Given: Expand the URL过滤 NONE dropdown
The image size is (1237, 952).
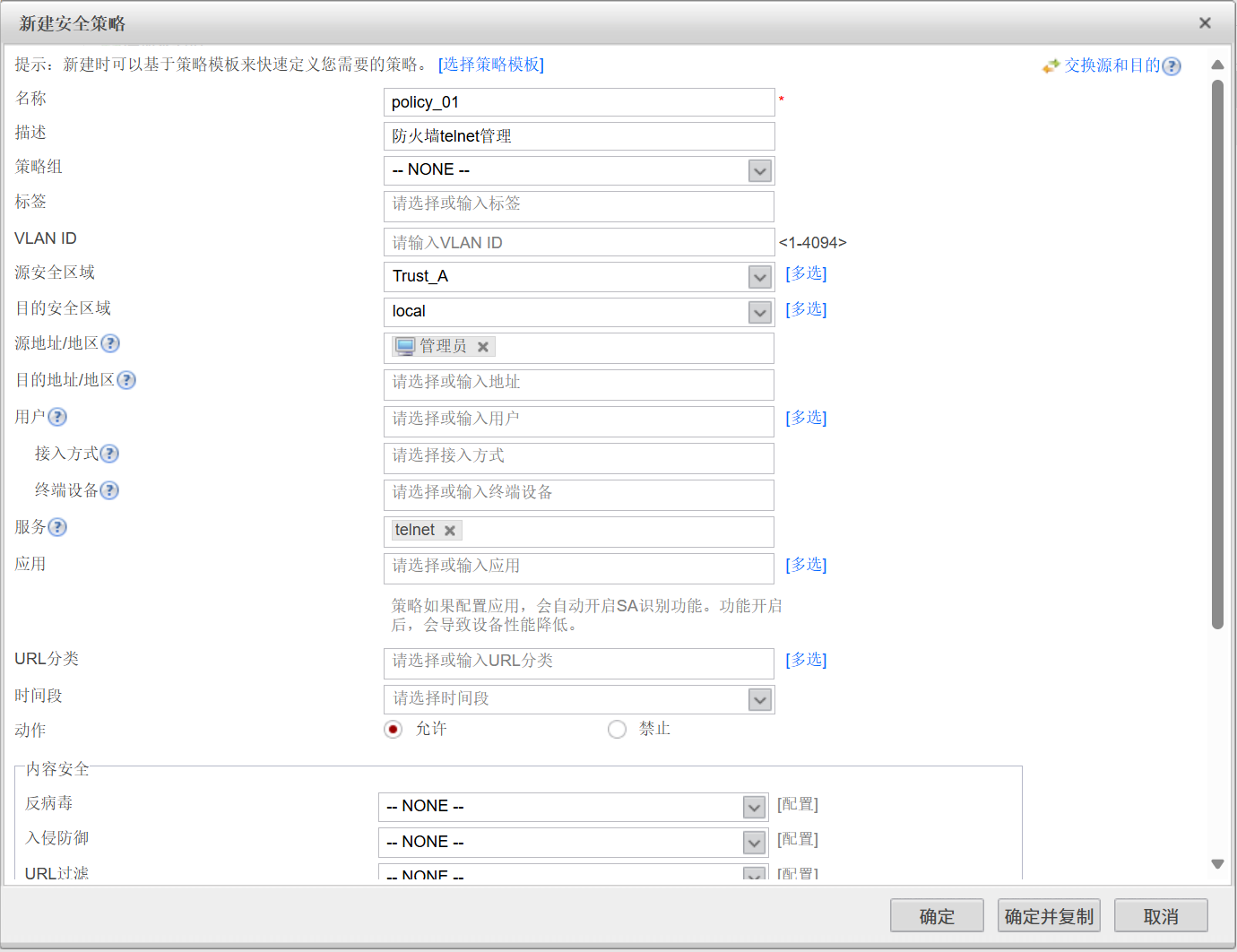Looking at the screenshot, I should tap(755, 875).
